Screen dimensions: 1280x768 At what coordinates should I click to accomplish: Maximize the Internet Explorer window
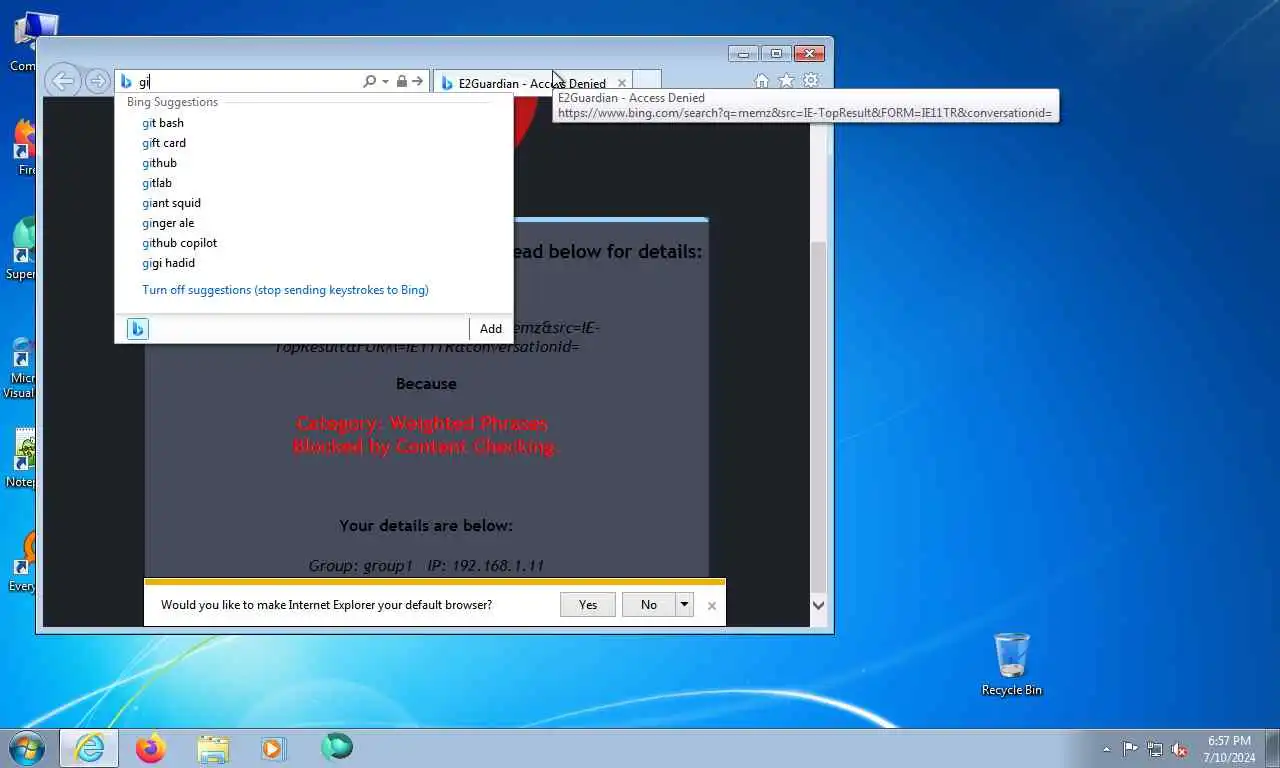[776, 54]
